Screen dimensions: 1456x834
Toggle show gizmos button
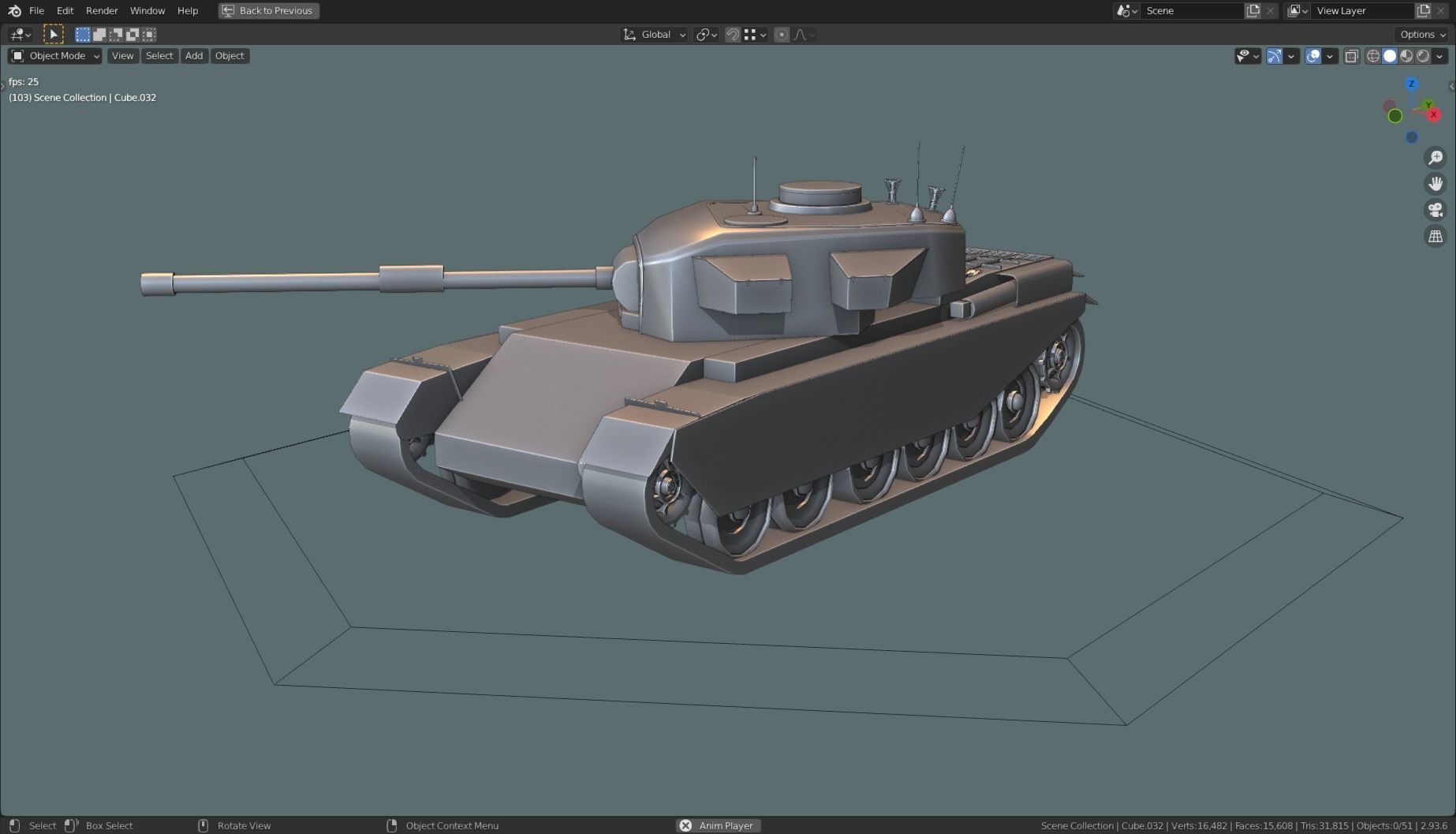(x=1274, y=56)
